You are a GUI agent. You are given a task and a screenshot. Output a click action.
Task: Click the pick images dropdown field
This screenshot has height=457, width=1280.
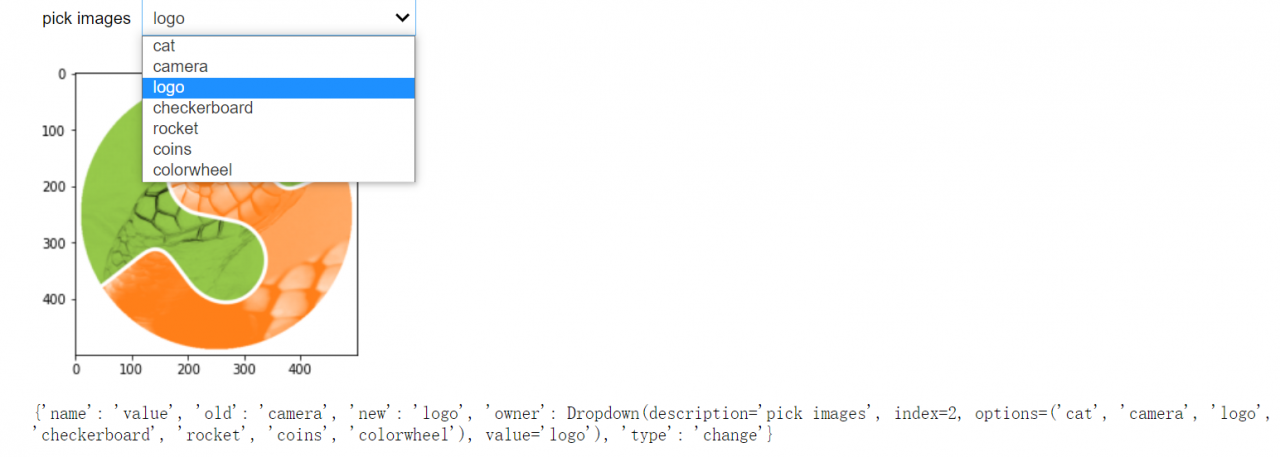point(278,18)
